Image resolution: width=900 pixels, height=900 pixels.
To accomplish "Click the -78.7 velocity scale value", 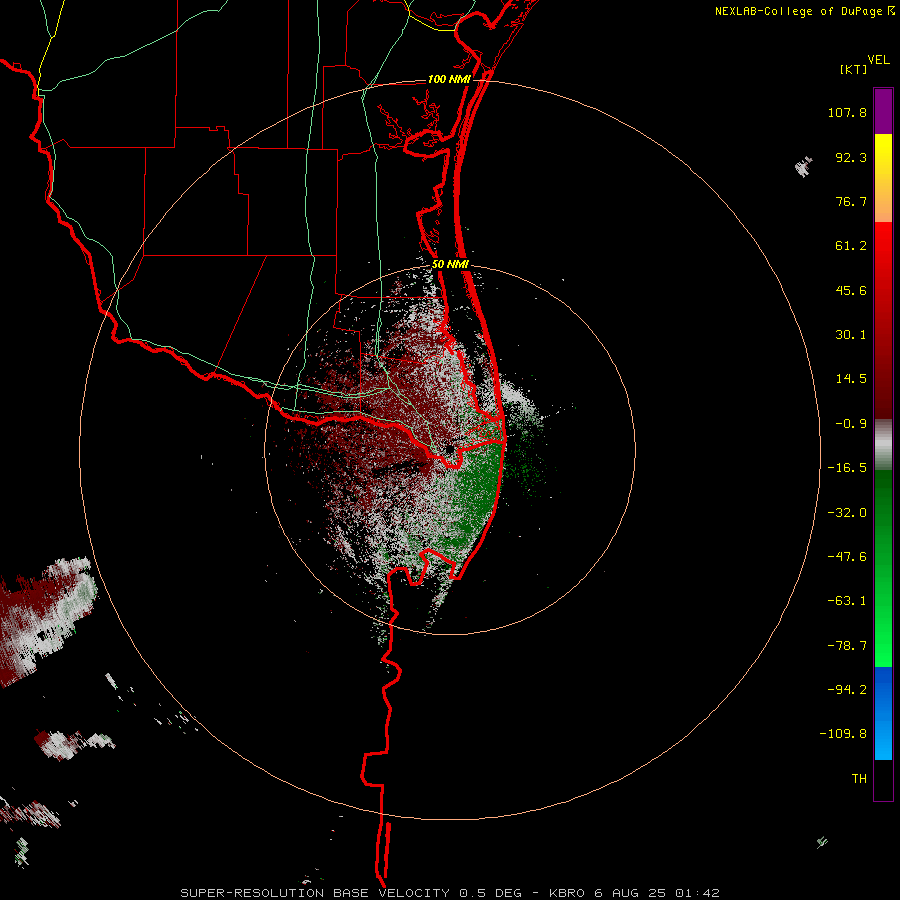I will 847,646.
